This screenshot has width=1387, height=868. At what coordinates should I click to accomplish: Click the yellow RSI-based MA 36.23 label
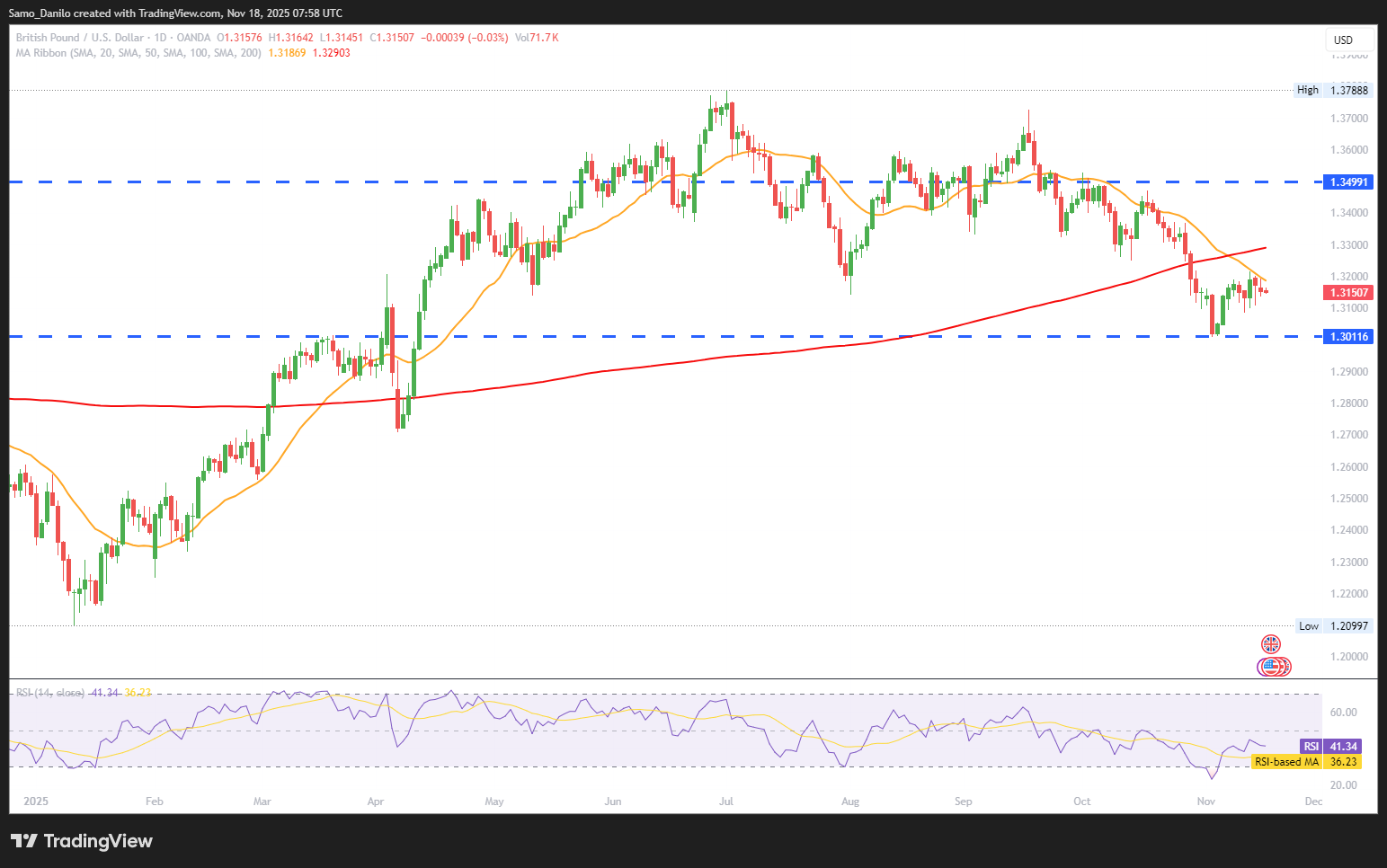(1305, 762)
